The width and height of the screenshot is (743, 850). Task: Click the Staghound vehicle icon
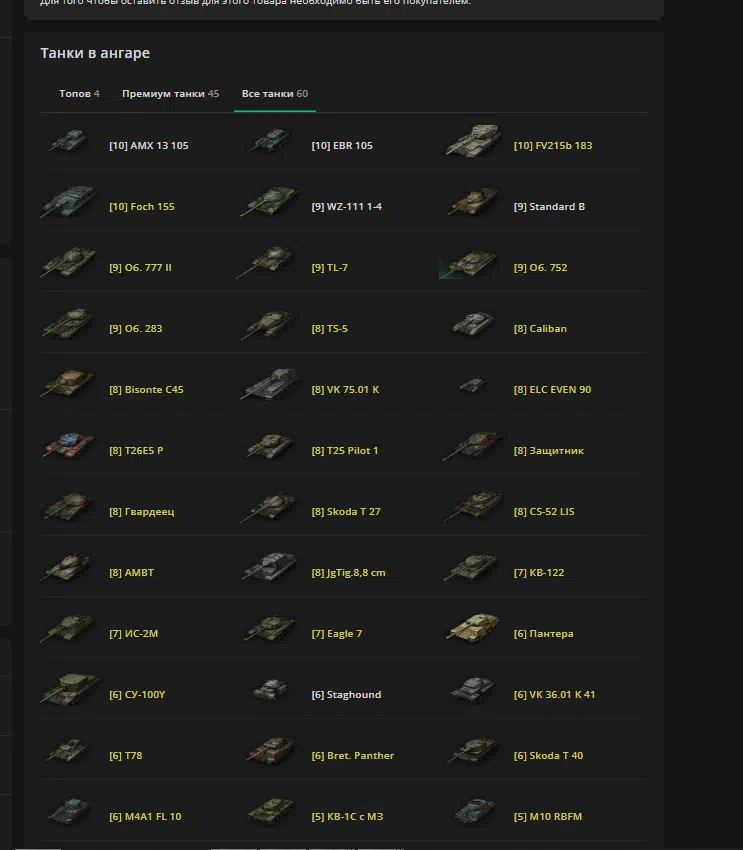(270, 690)
